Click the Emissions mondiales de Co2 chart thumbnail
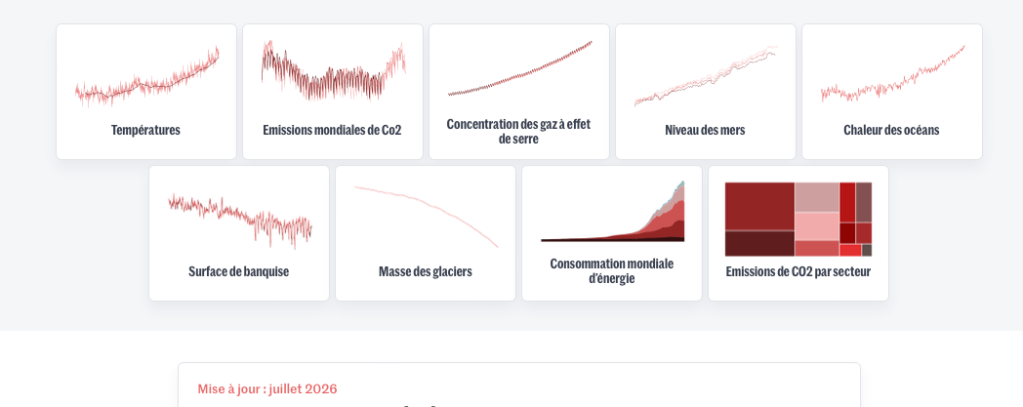This screenshot has width=1023, height=407. coord(333,71)
